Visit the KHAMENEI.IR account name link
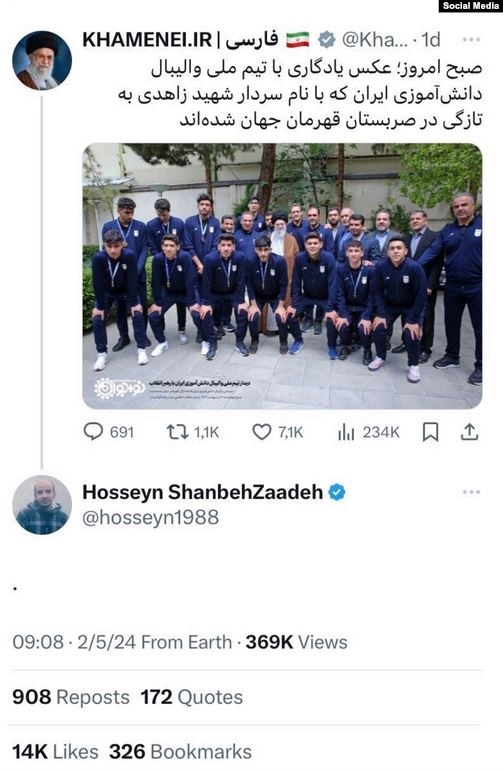The height and width of the screenshot is (772, 503). [x=180, y=40]
